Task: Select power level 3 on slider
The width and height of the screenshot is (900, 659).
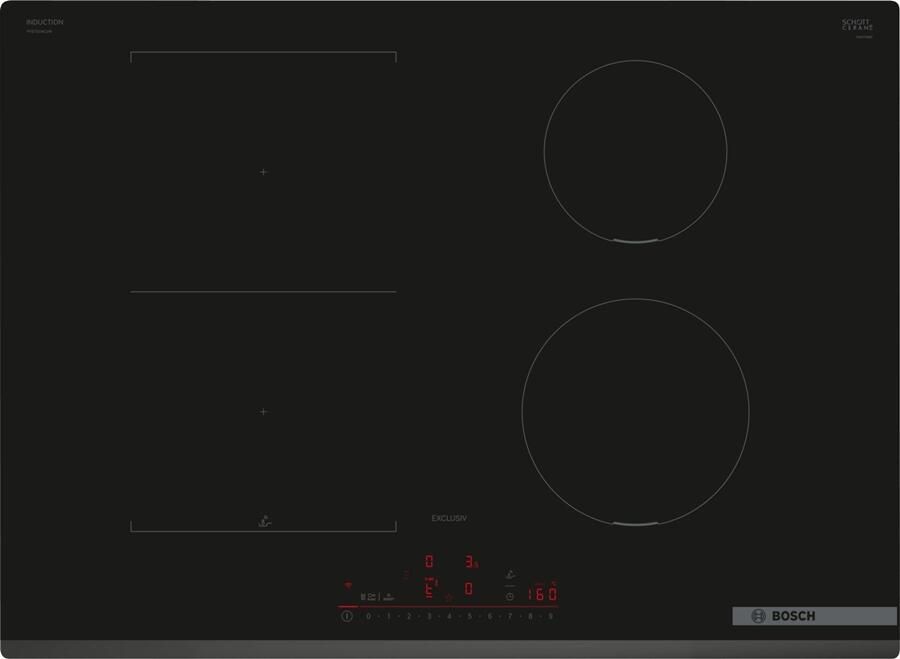Action: click(429, 616)
